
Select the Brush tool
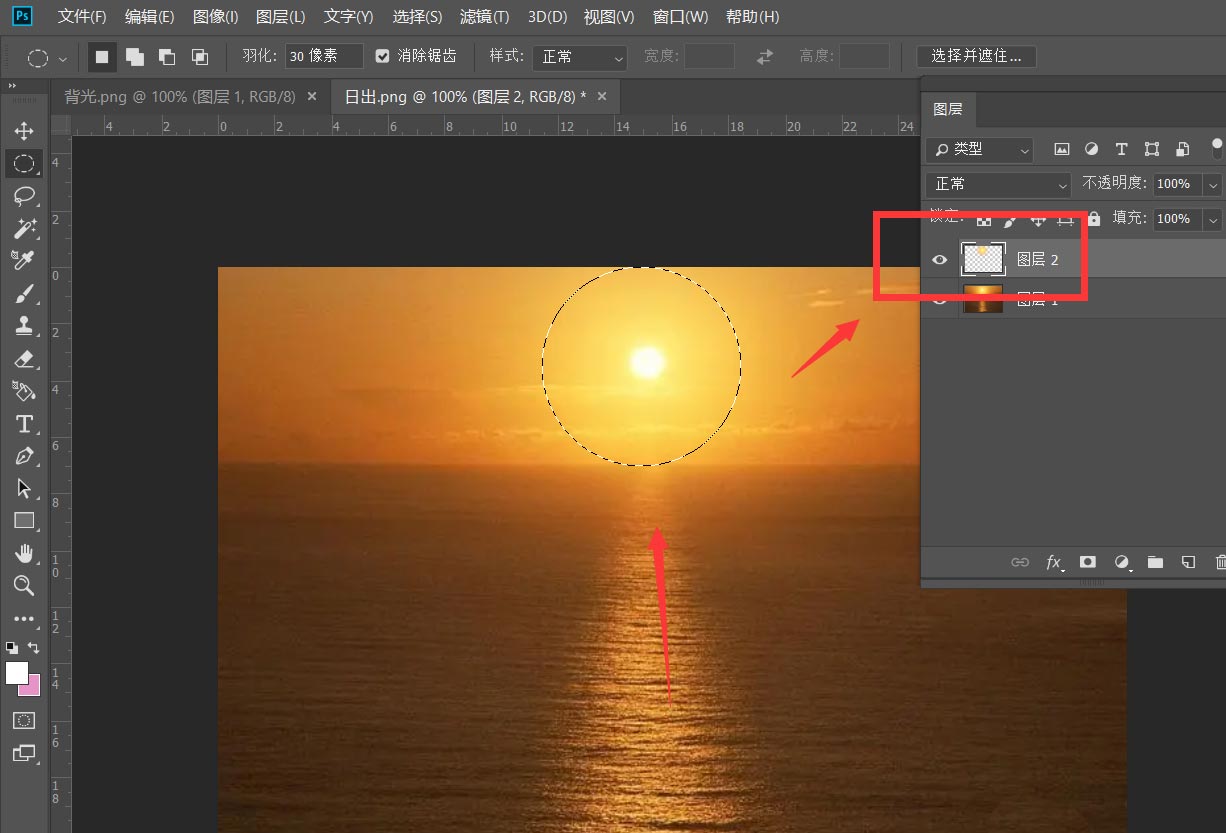click(24, 293)
